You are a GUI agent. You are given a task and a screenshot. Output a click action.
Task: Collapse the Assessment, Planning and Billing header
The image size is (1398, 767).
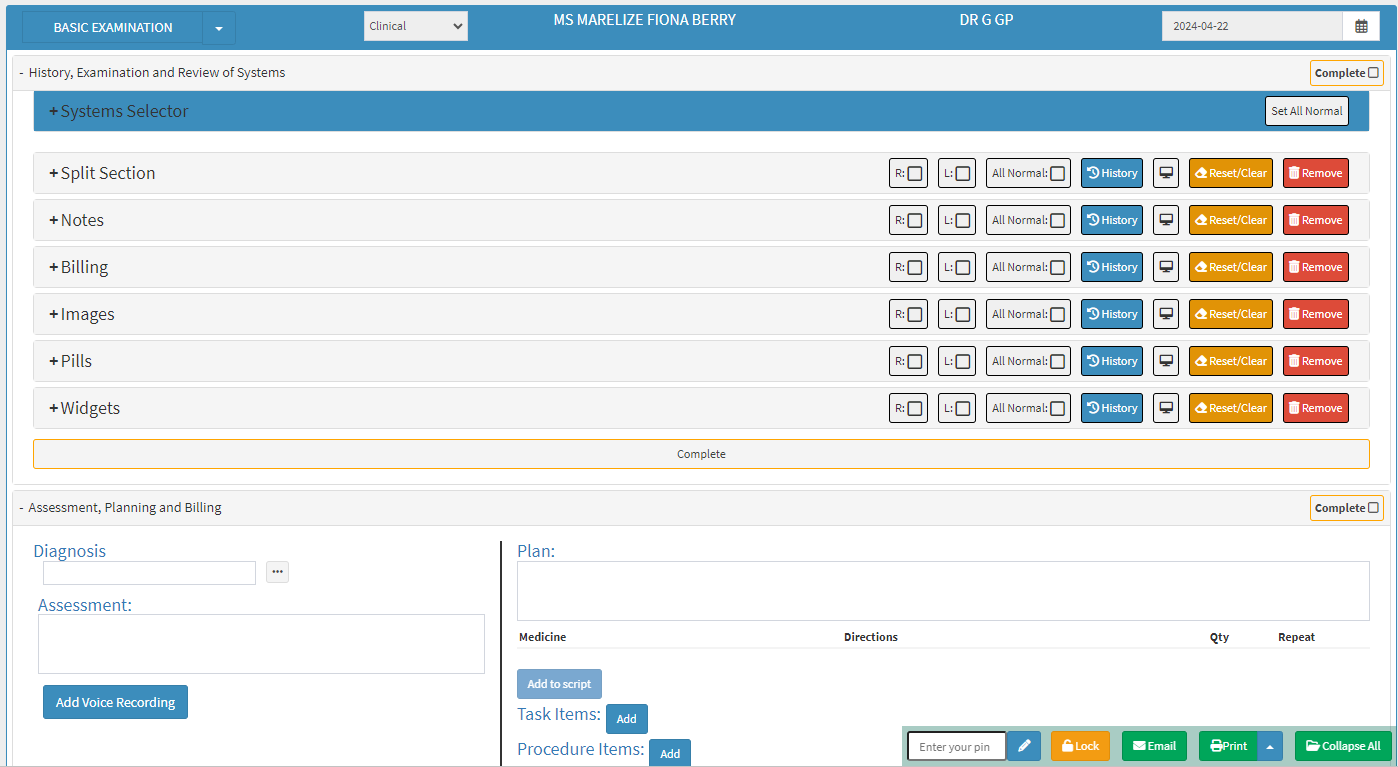pyautogui.click(x=21, y=508)
